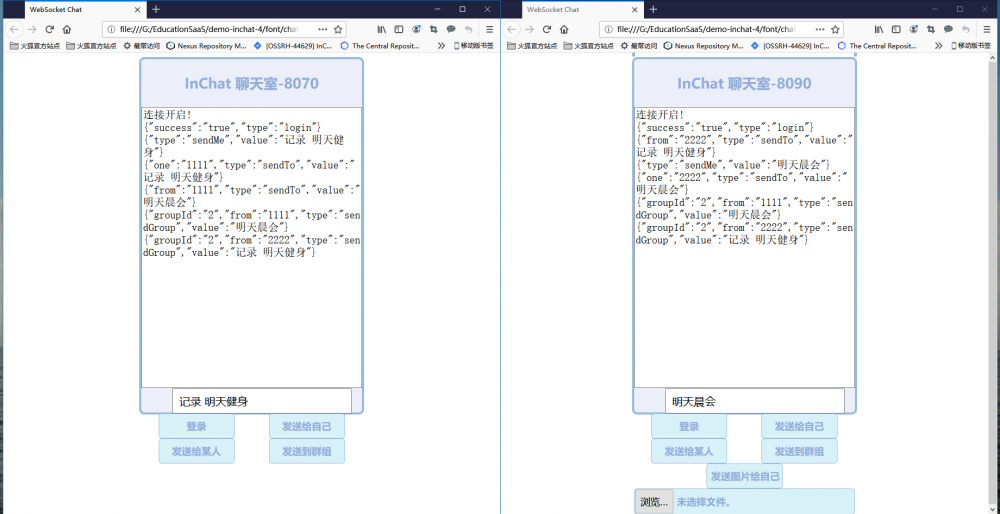Open 移动版书签 folder in the 8070 window
Viewport: 1000px width, 514px height.
(475, 46)
